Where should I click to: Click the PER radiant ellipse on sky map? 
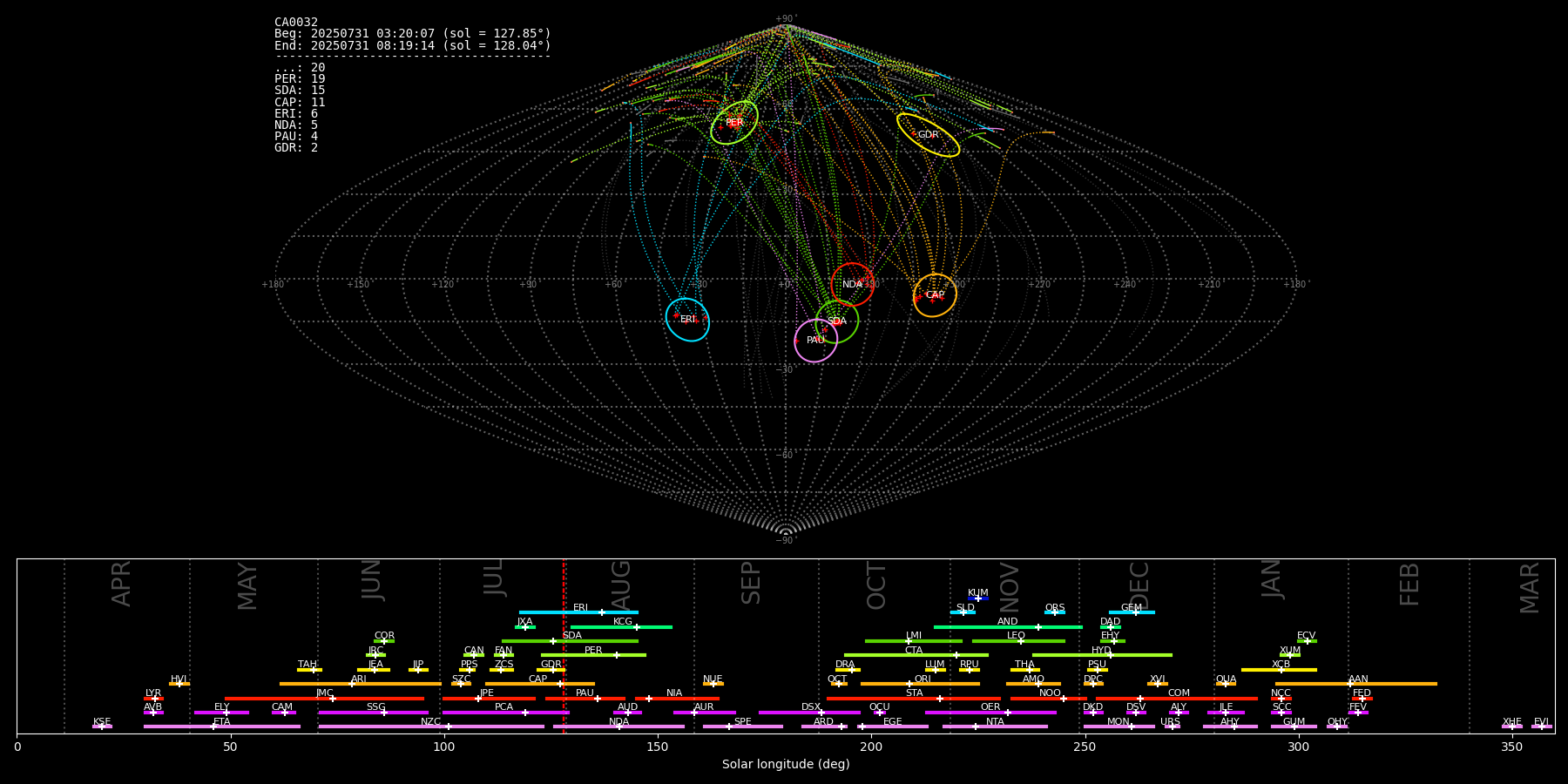click(x=734, y=123)
